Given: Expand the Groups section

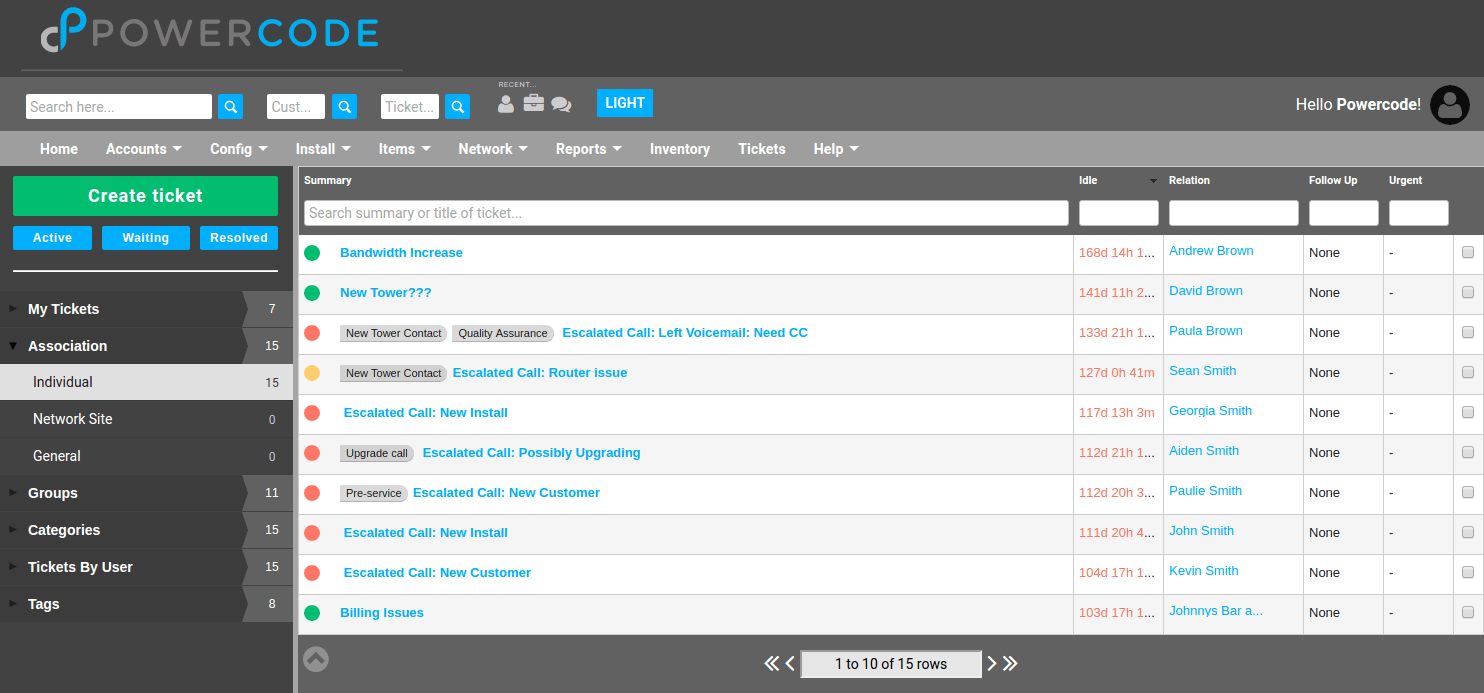Looking at the screenshot, I should click(52, 493).
